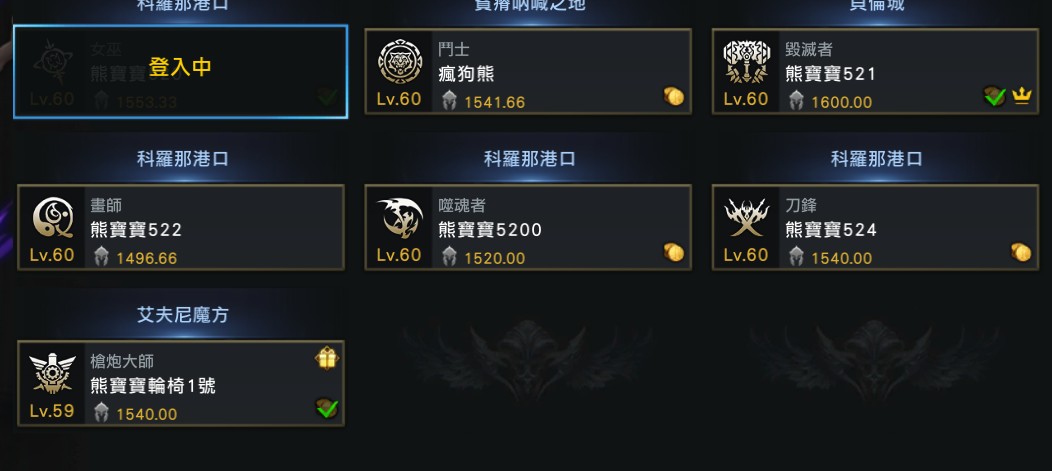
Task: Click the Artillerist class icon for 熊寶寶輪椅1號
Action: [x=52, y=374]
